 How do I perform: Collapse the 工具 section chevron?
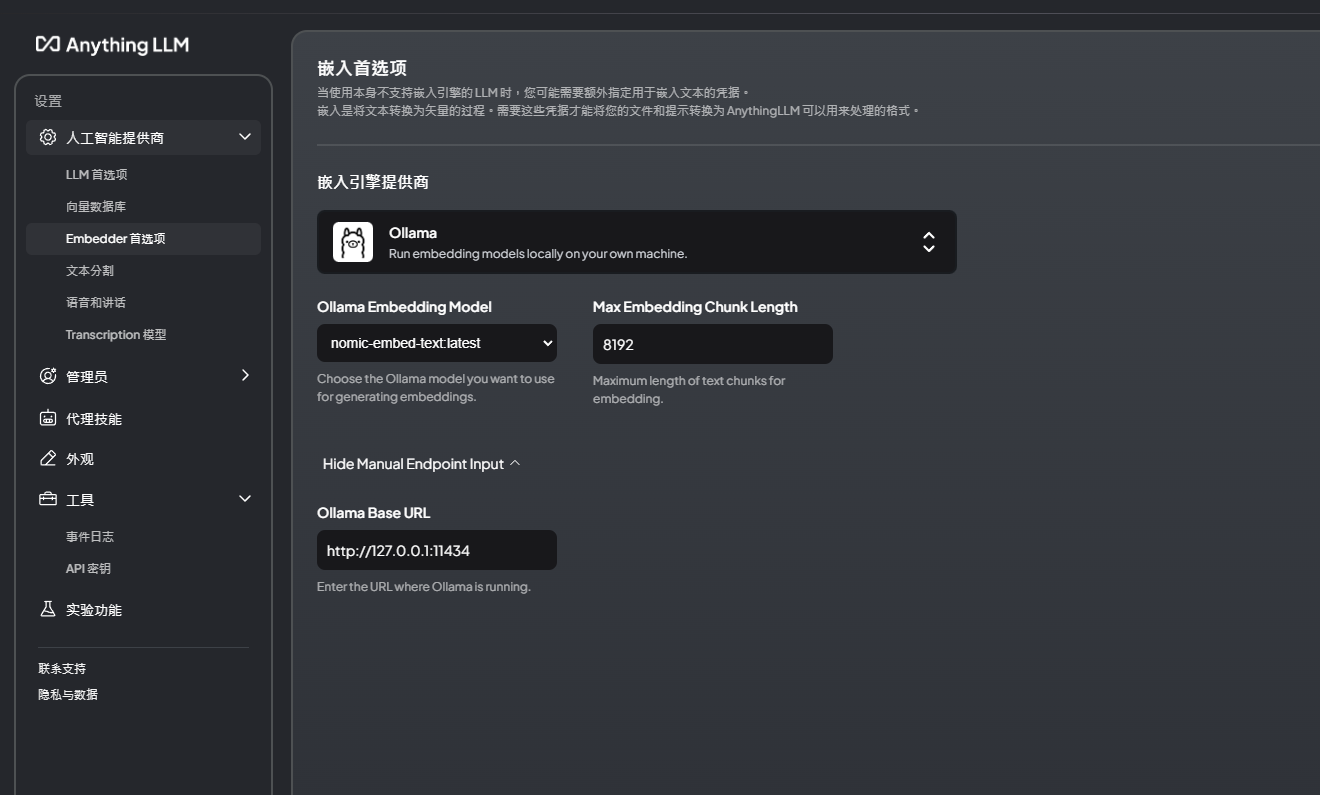coord(245,499)
